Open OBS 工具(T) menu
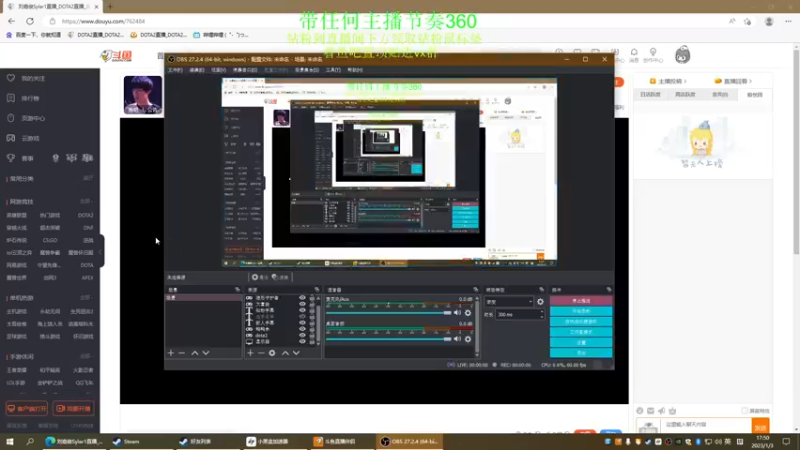 pos(333,70)
